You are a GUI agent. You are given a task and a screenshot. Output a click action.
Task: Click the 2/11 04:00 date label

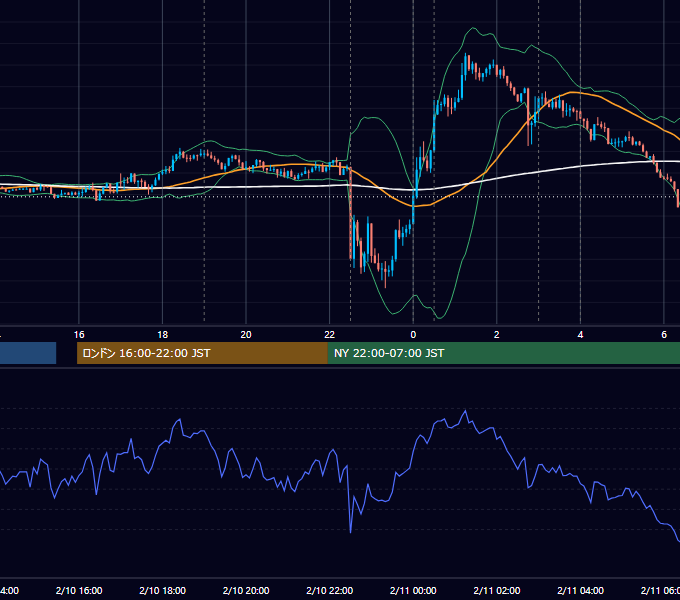[x=581, y=590]
